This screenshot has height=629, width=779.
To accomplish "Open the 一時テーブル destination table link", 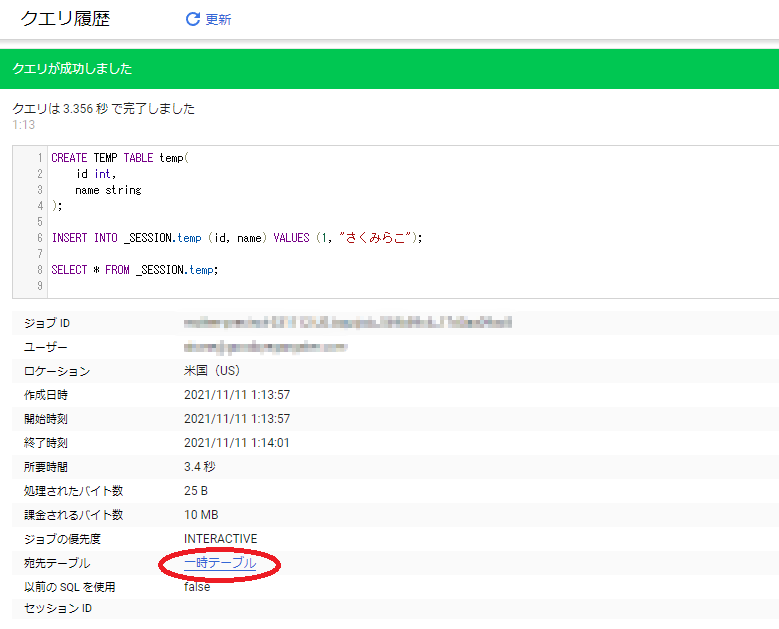I will [220, 563].
